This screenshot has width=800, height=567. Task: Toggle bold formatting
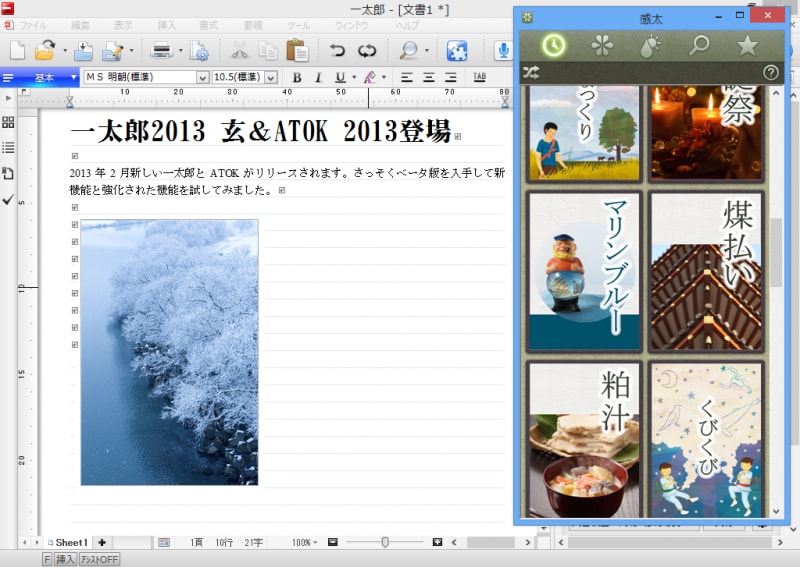(297, 77)
